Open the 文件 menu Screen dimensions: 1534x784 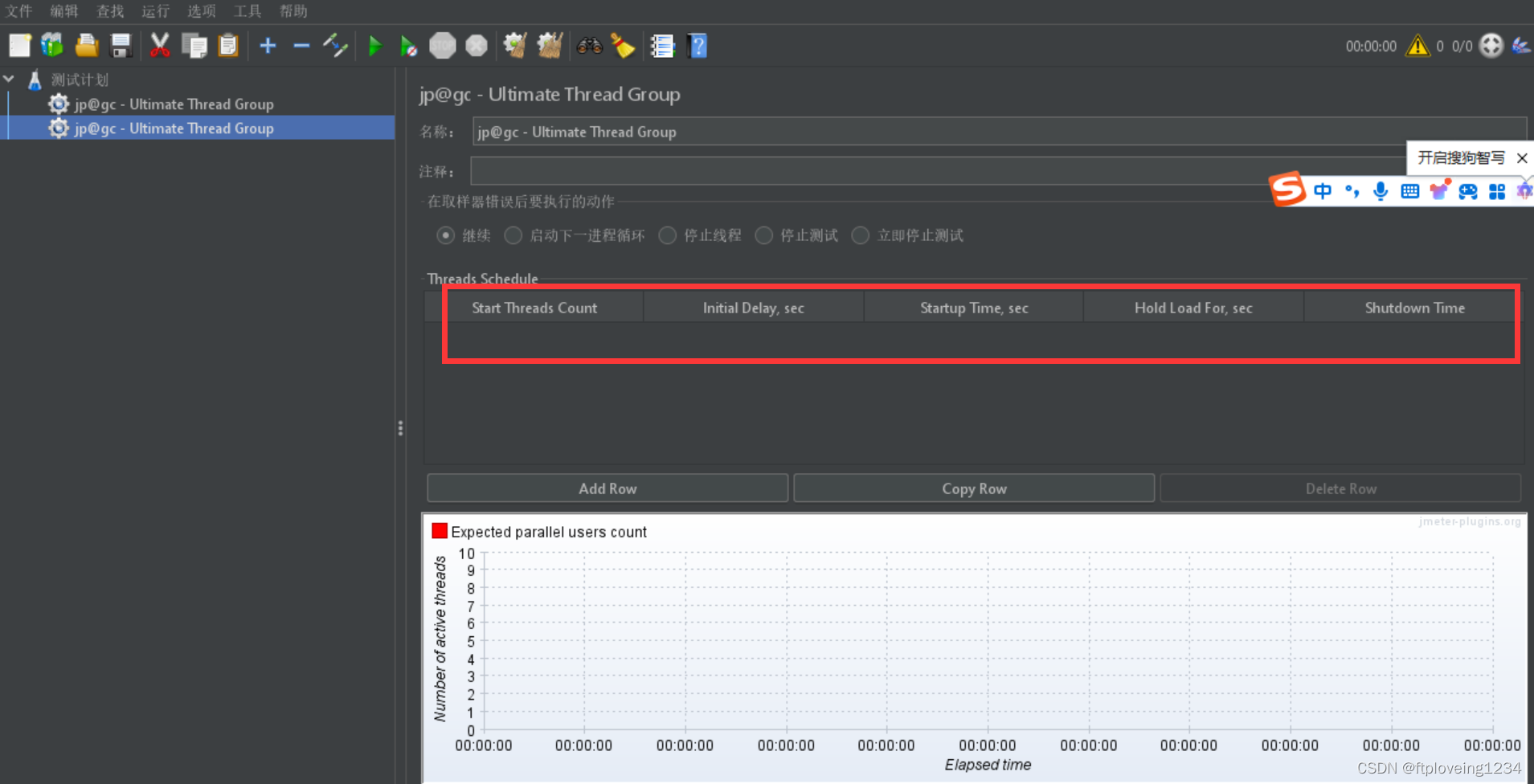(x=18, y=11)
